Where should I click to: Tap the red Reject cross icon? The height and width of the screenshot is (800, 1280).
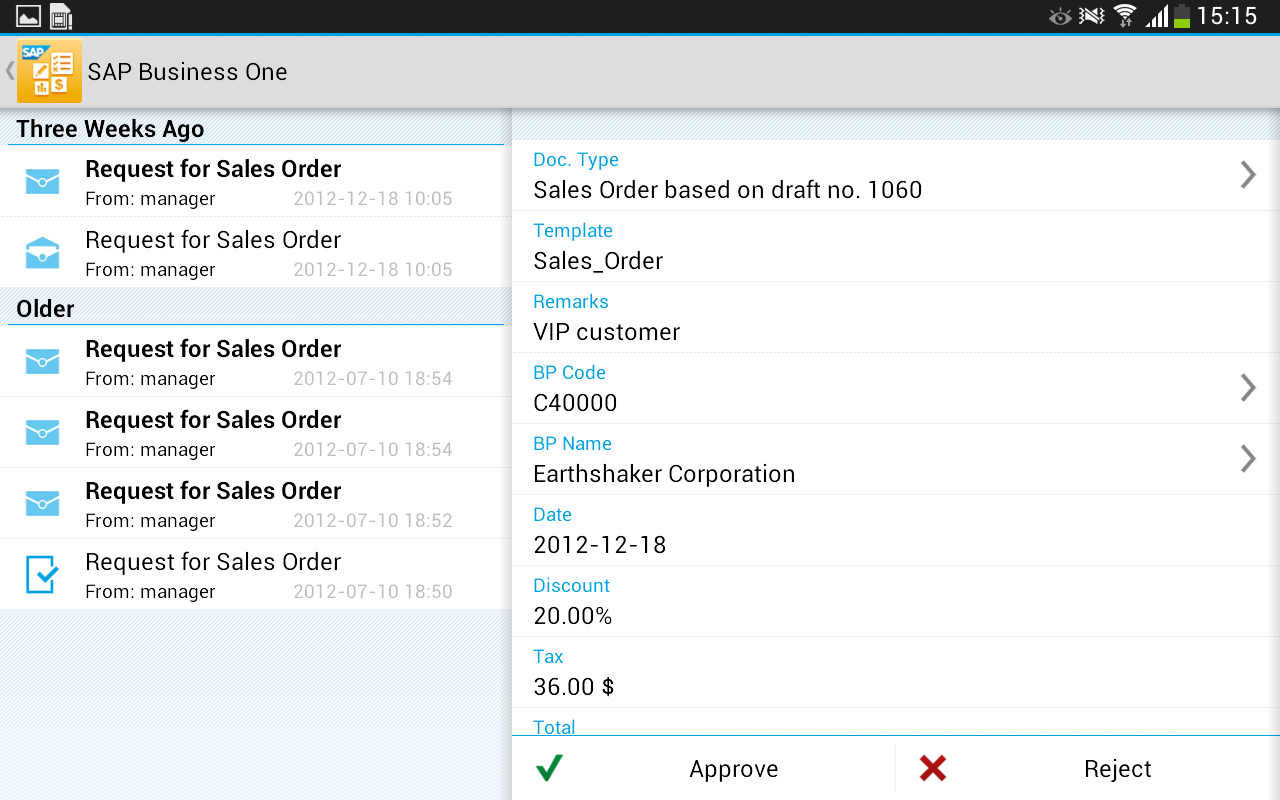933,768
